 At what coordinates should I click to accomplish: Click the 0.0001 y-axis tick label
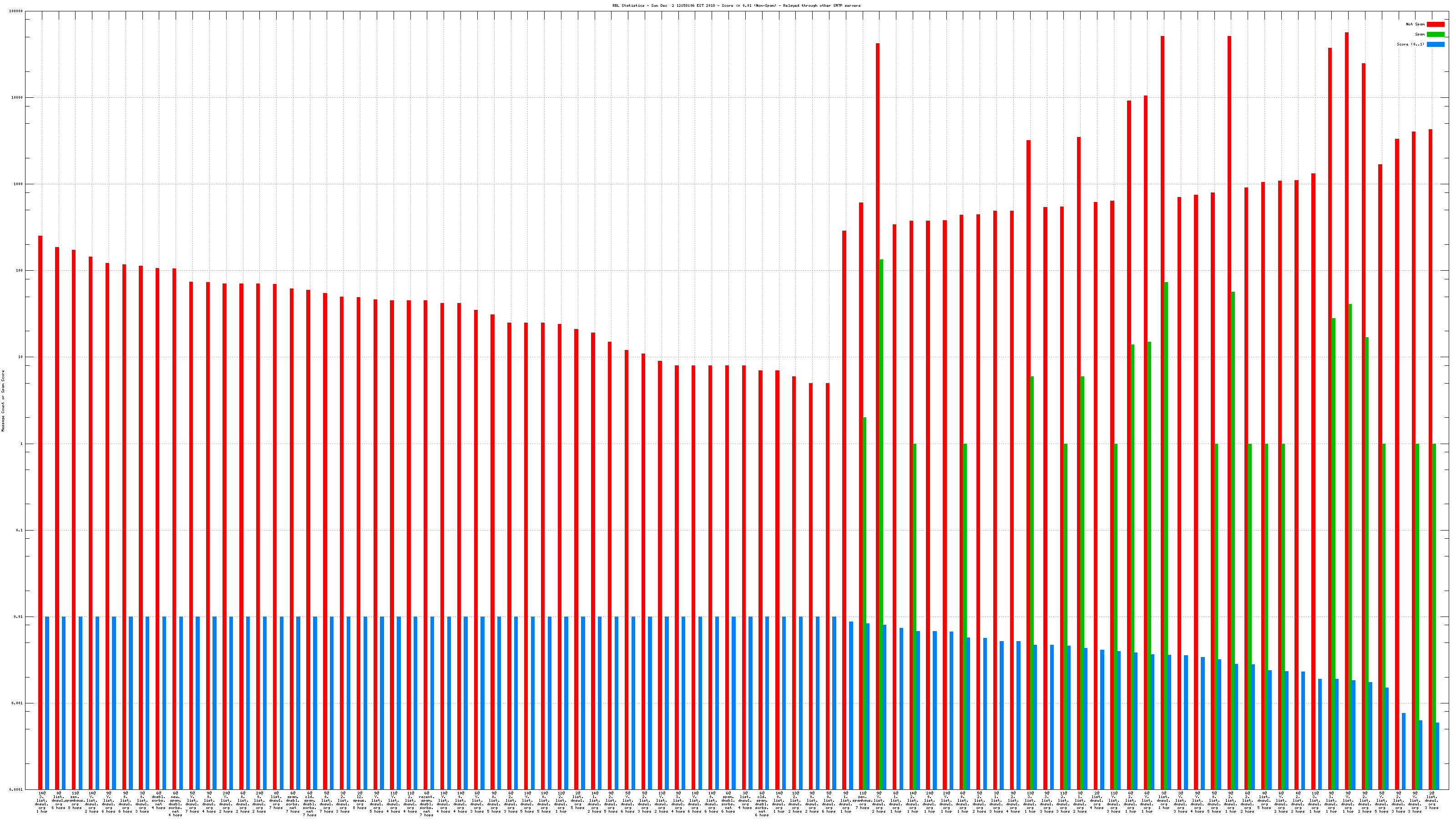pyautogui.click(x=16, y=789)
